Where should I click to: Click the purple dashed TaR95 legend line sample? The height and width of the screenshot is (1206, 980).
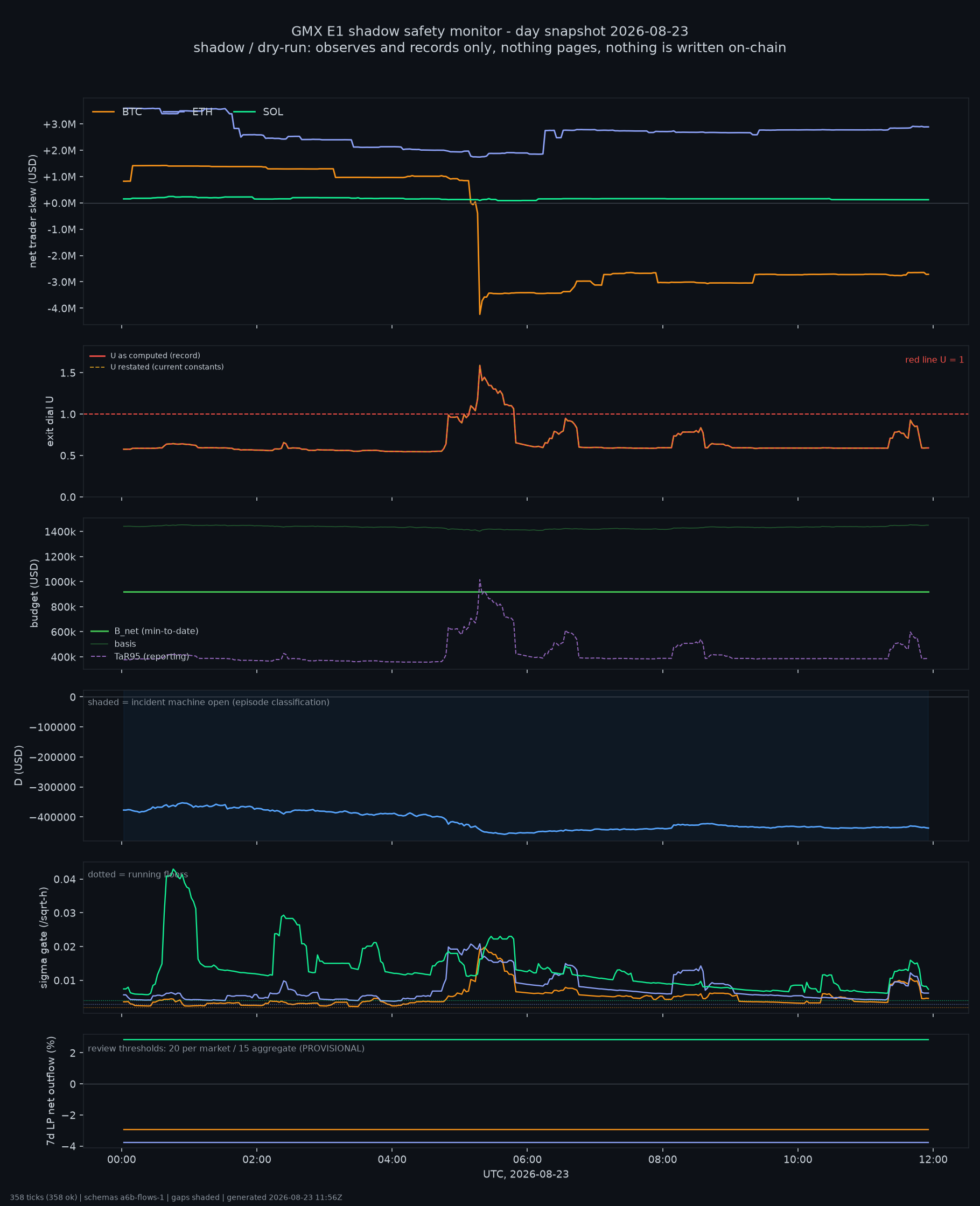pos(100,657)
